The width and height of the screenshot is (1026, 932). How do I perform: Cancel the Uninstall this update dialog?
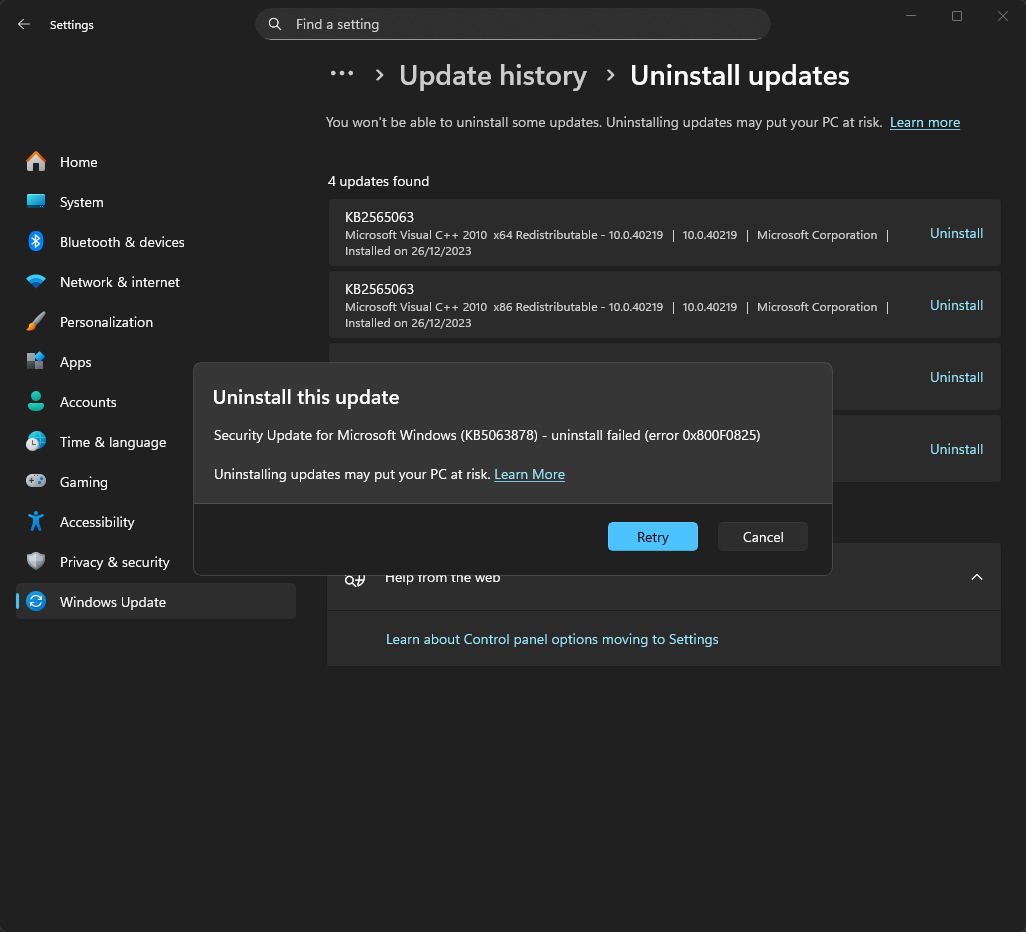(763, 537)
